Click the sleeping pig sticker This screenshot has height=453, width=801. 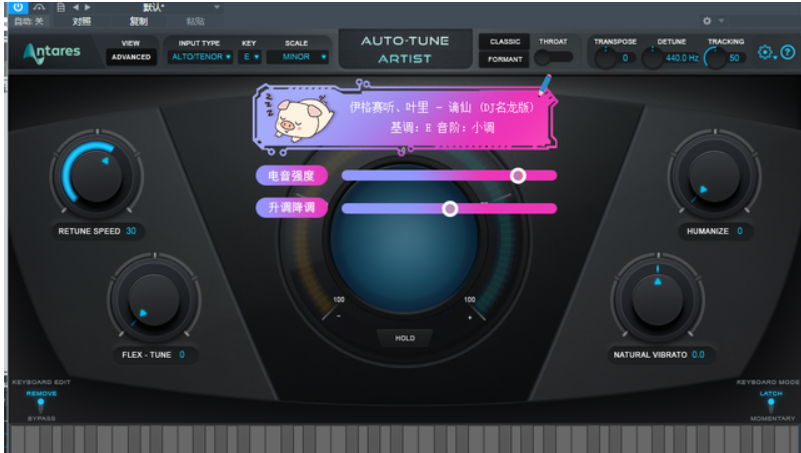click(302, 118)
